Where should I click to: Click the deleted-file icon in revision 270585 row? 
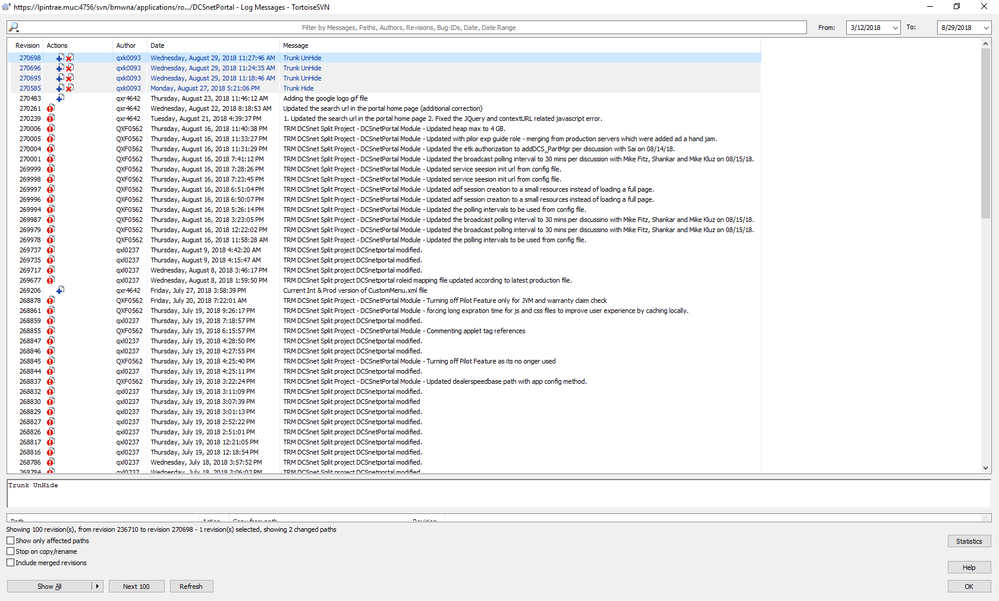[x=69, y=88]
